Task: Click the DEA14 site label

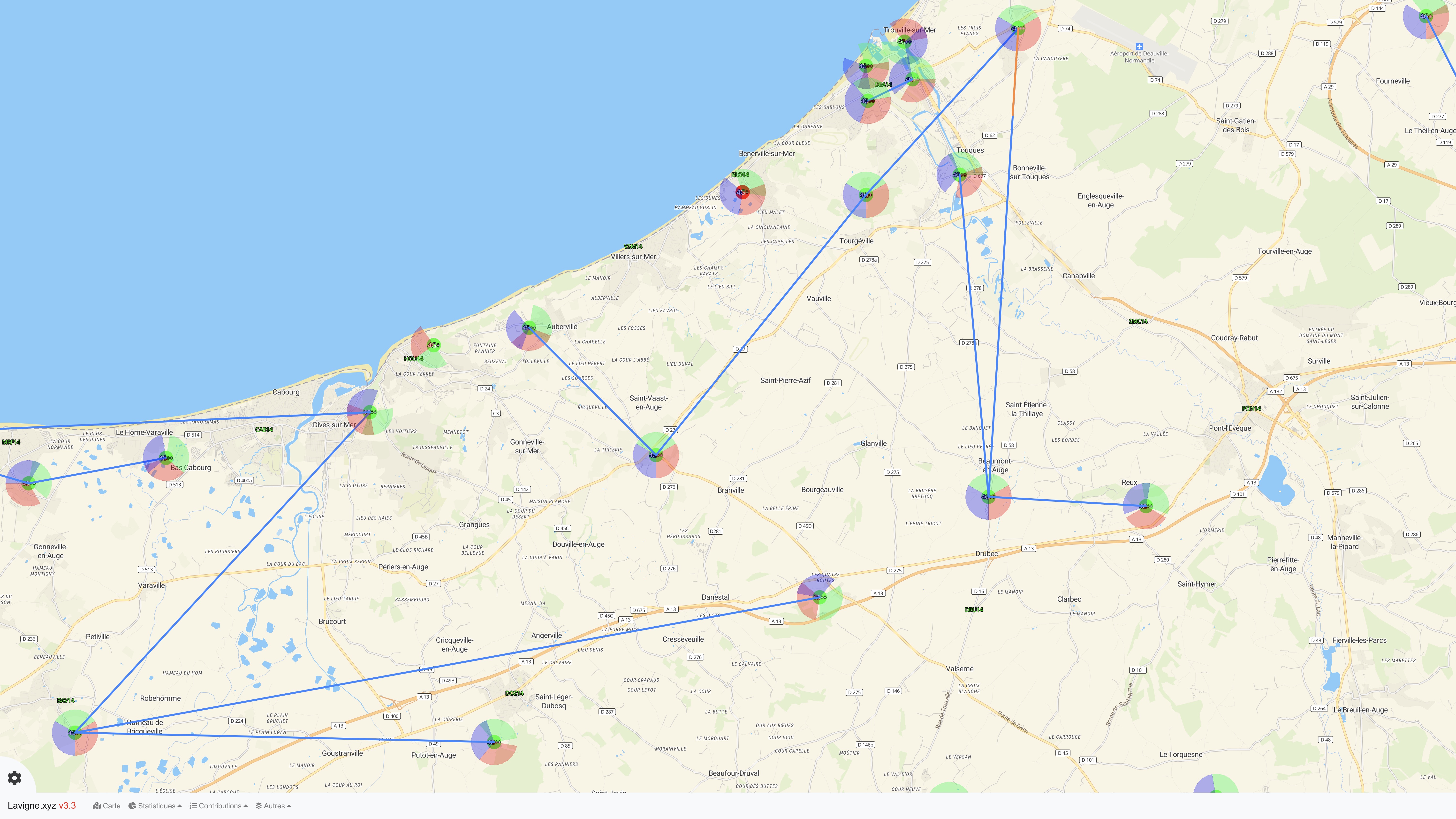Action: click(883, 84)
